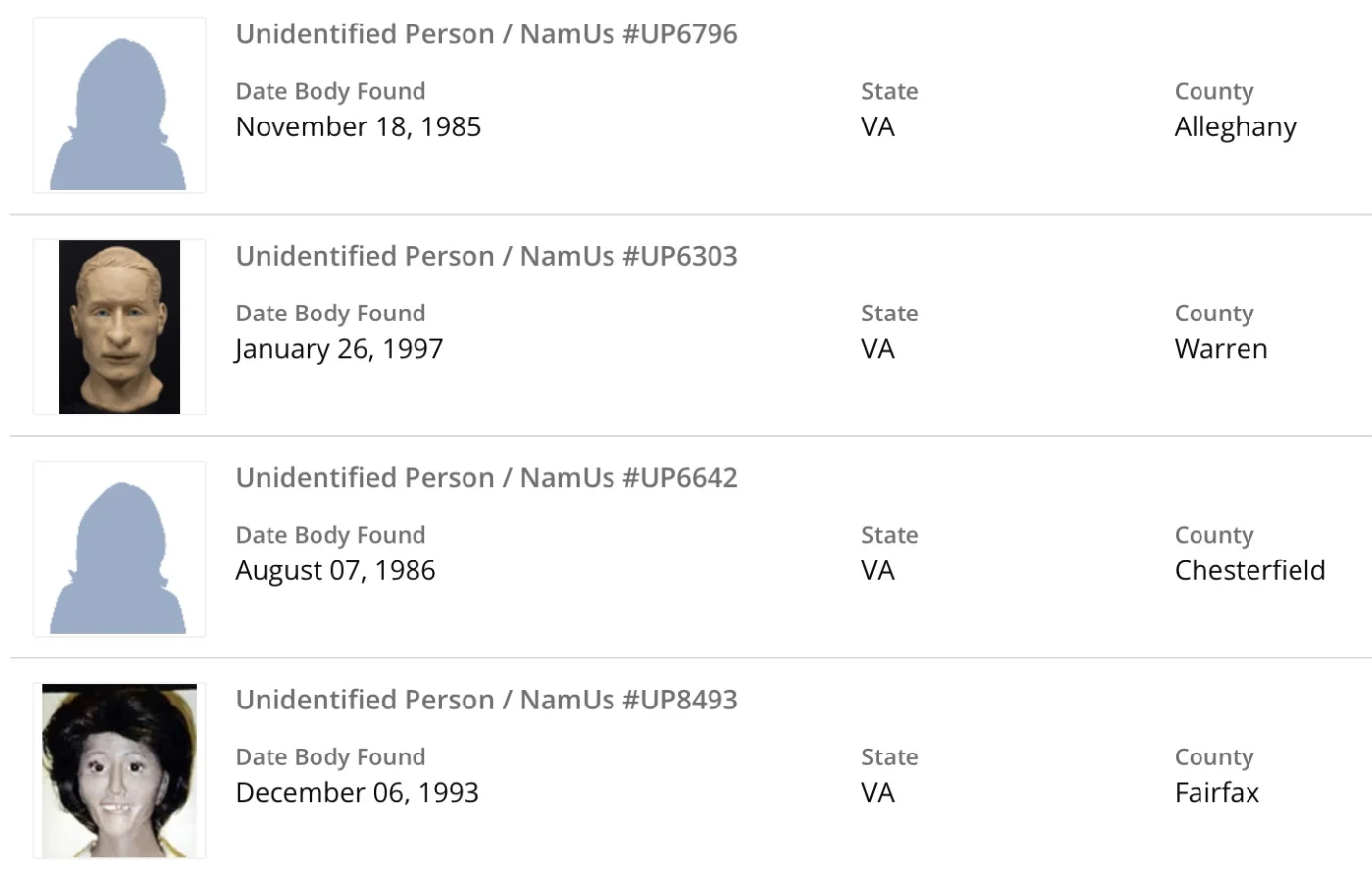The width and height of the screenshot is (1372, 876).
Task: Click the VA state value in the Alleghany row
Action: [x=877, y=127]
